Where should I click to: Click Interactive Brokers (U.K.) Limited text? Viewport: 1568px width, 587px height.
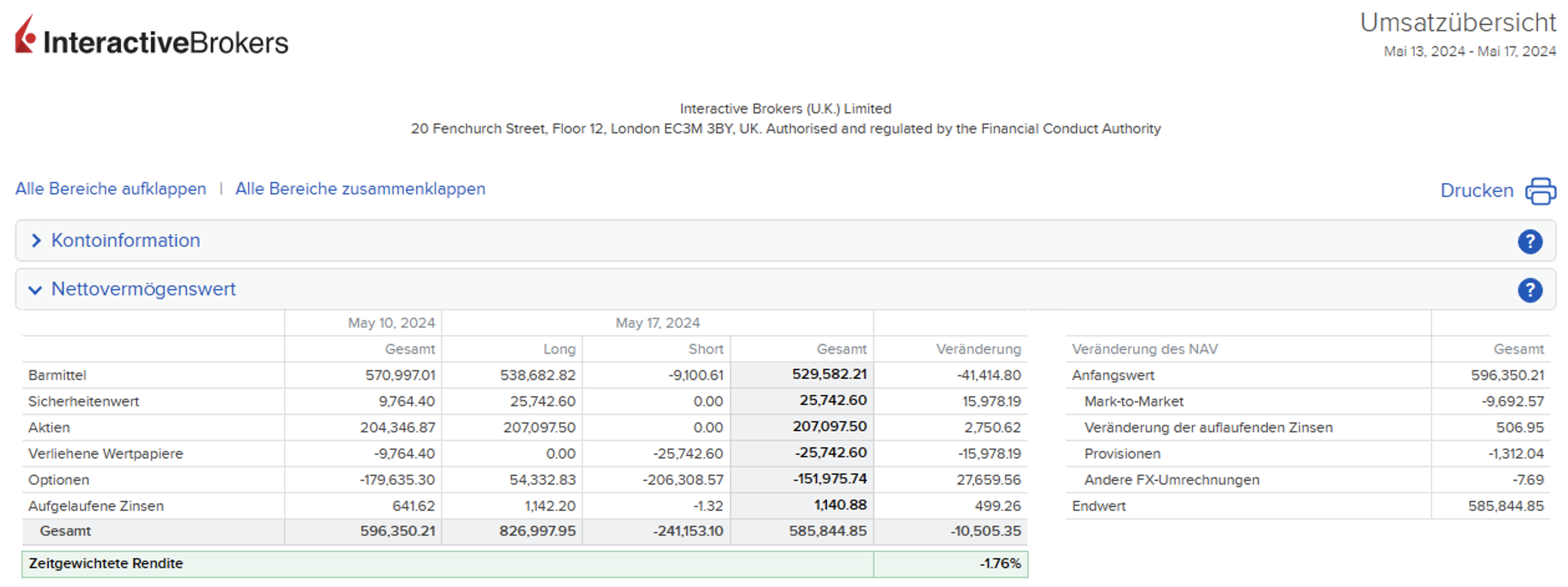pyautogui.click(x=785, y=109)
